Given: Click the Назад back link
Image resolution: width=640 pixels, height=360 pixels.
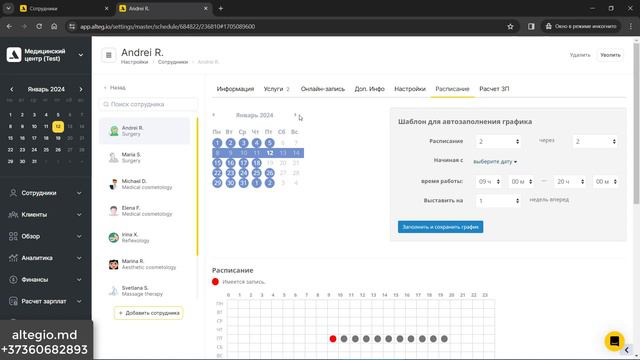Looking at the screenshot, I should pyautogui.click(x=115, y=88).
